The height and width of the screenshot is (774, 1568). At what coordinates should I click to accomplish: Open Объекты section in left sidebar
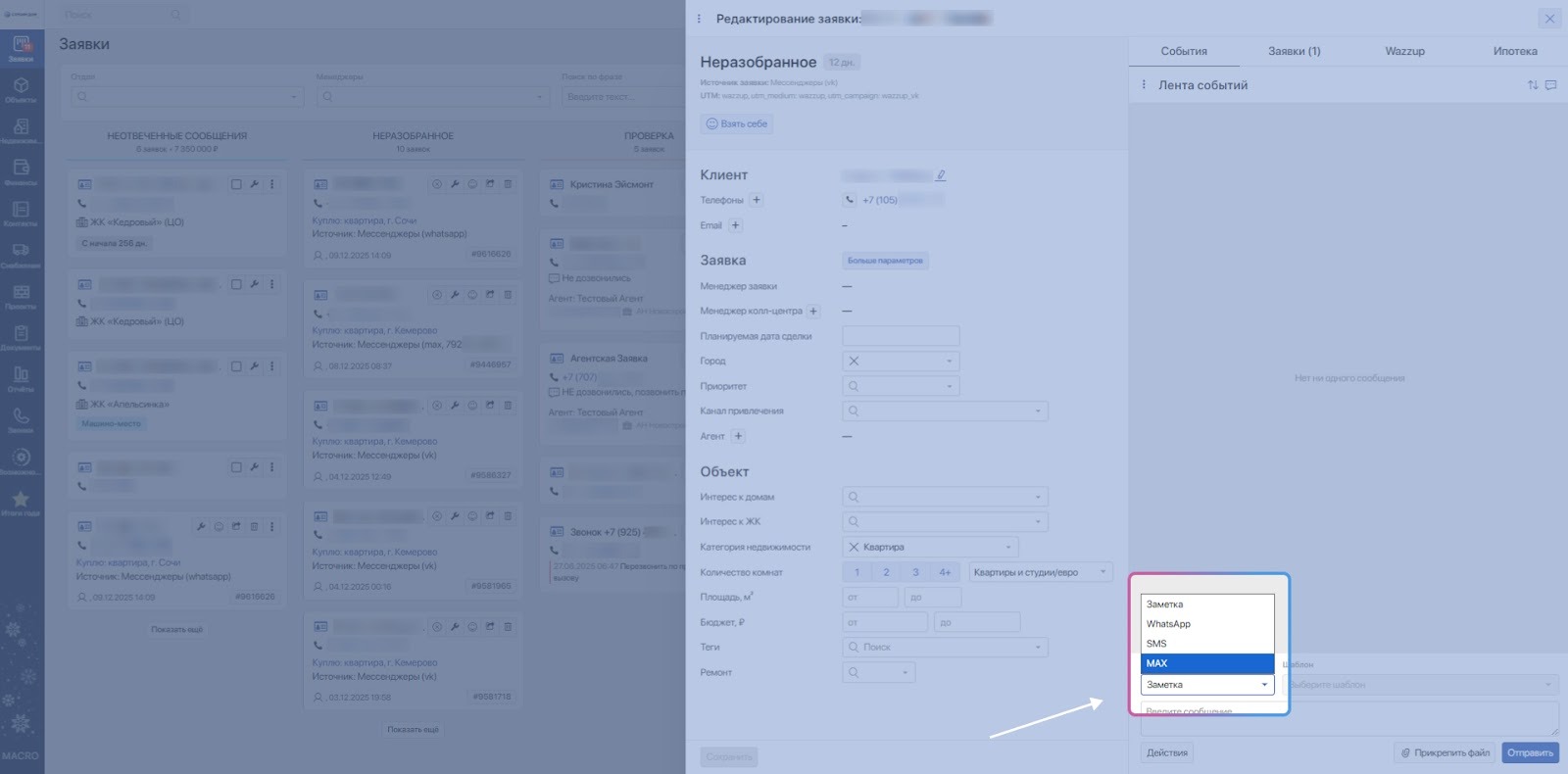point(21,89)
